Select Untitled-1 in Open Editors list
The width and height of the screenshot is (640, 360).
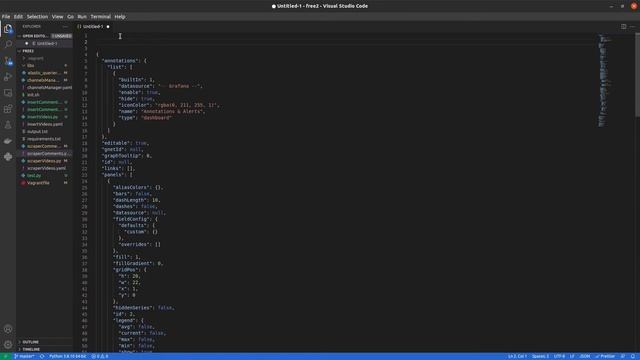pos(44,43)
